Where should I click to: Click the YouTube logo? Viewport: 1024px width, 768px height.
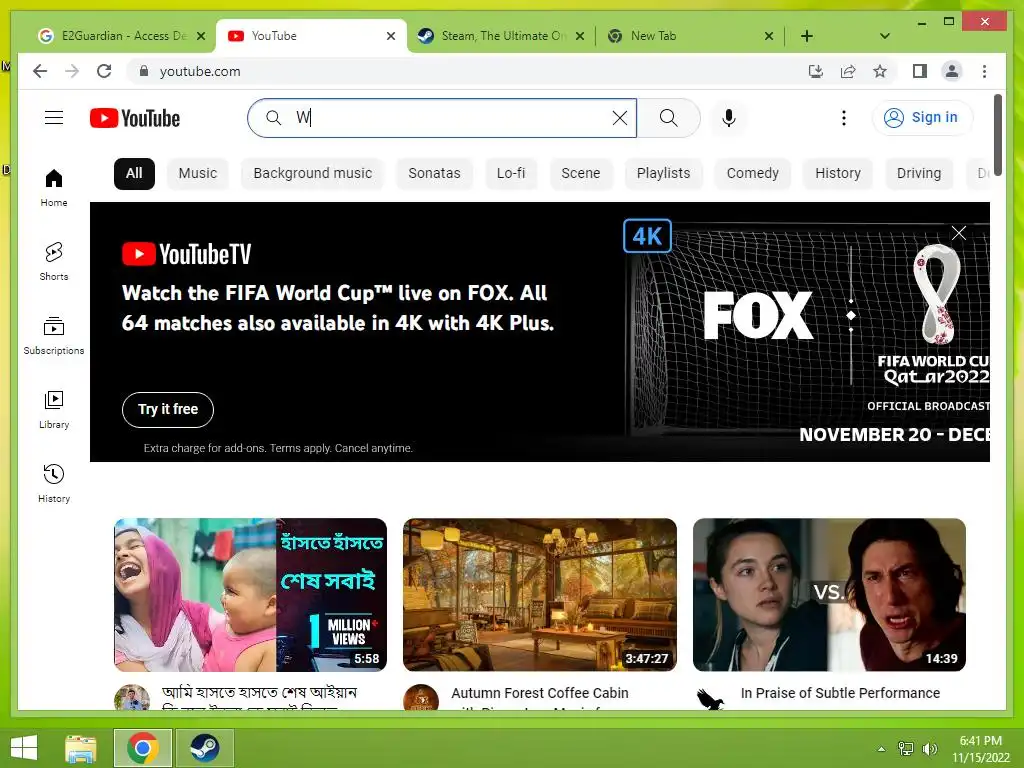[x=135, y=118]
